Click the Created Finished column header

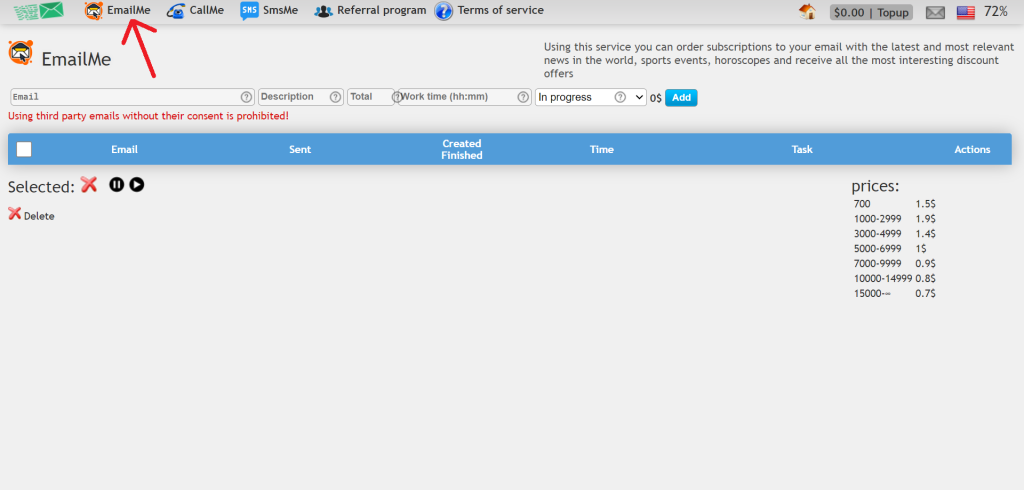pos(462,150)
